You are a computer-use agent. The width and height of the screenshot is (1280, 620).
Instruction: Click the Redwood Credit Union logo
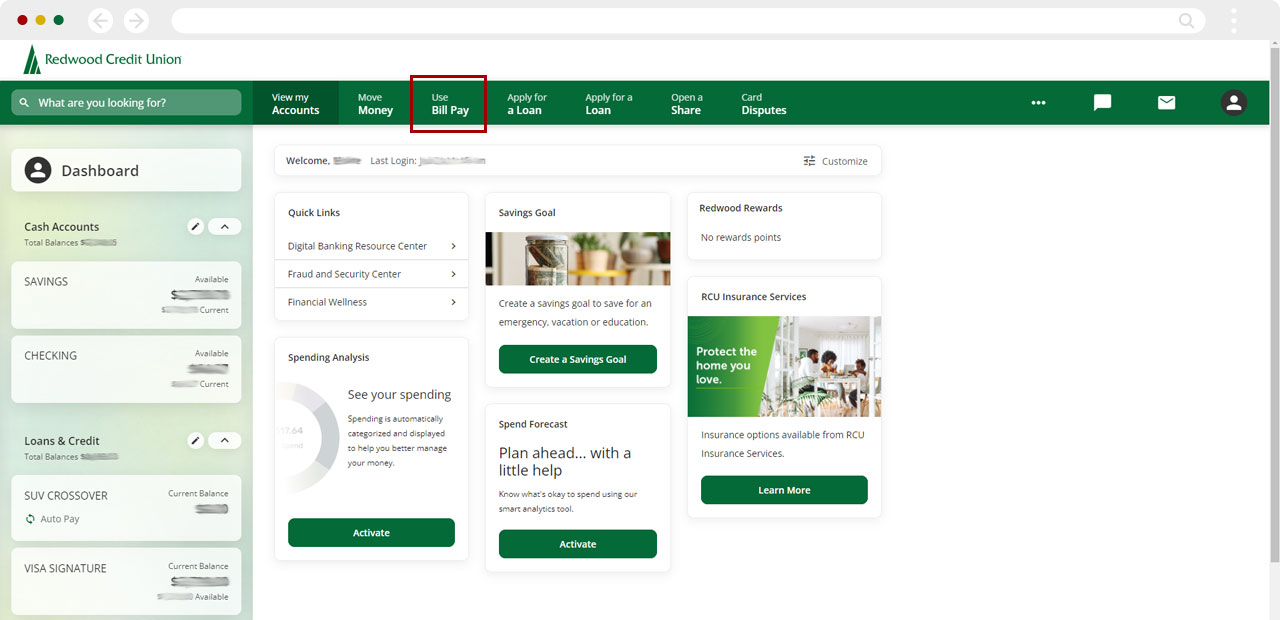(x=102, y=59)
